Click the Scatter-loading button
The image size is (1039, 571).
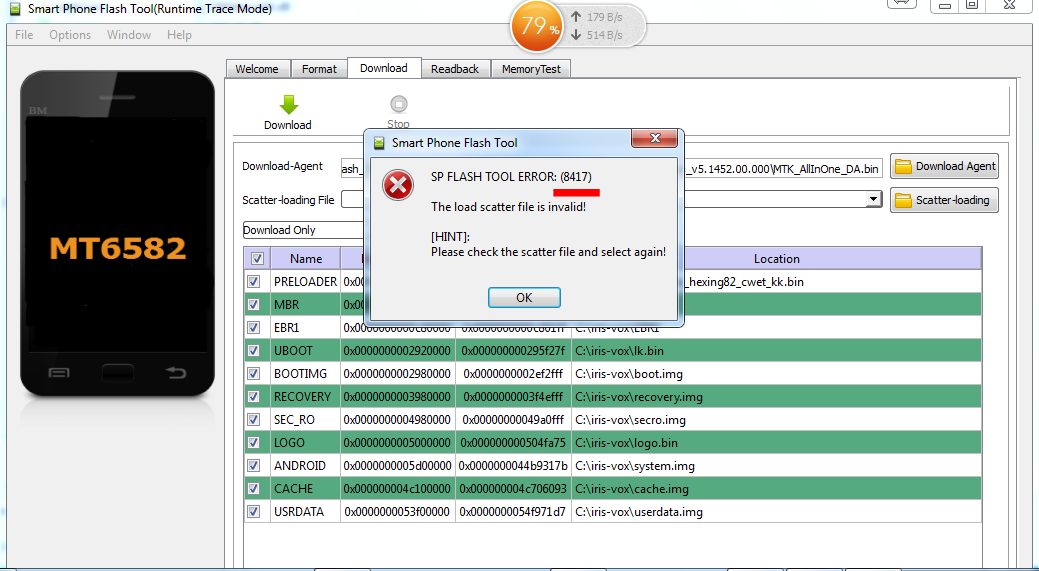(x=944, y=200)
